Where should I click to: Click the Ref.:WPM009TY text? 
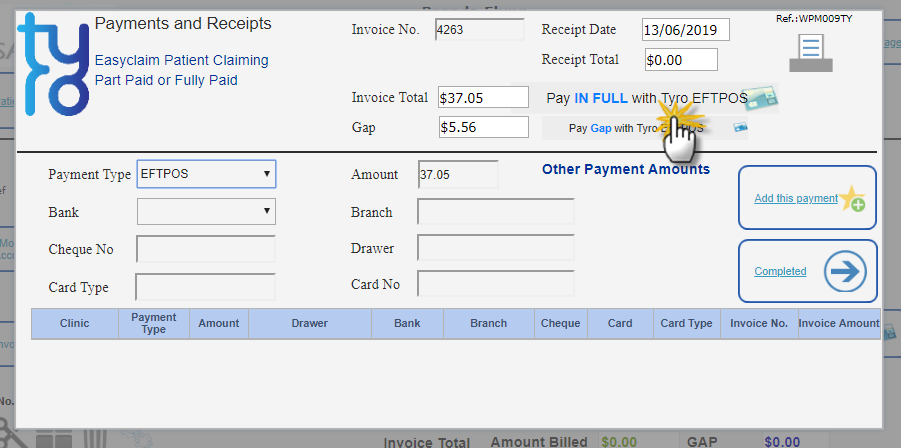814,18
